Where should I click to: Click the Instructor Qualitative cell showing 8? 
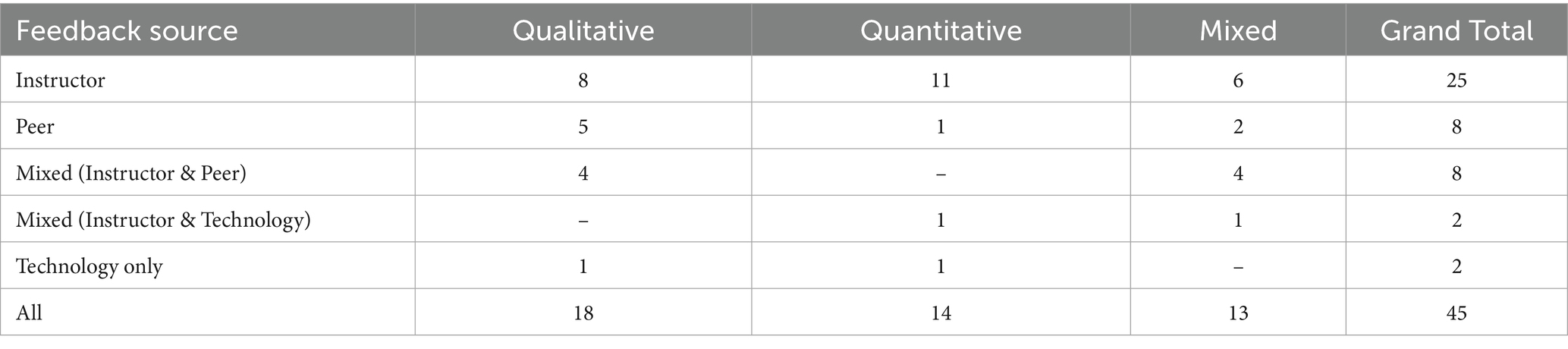[x=583, y=80]
